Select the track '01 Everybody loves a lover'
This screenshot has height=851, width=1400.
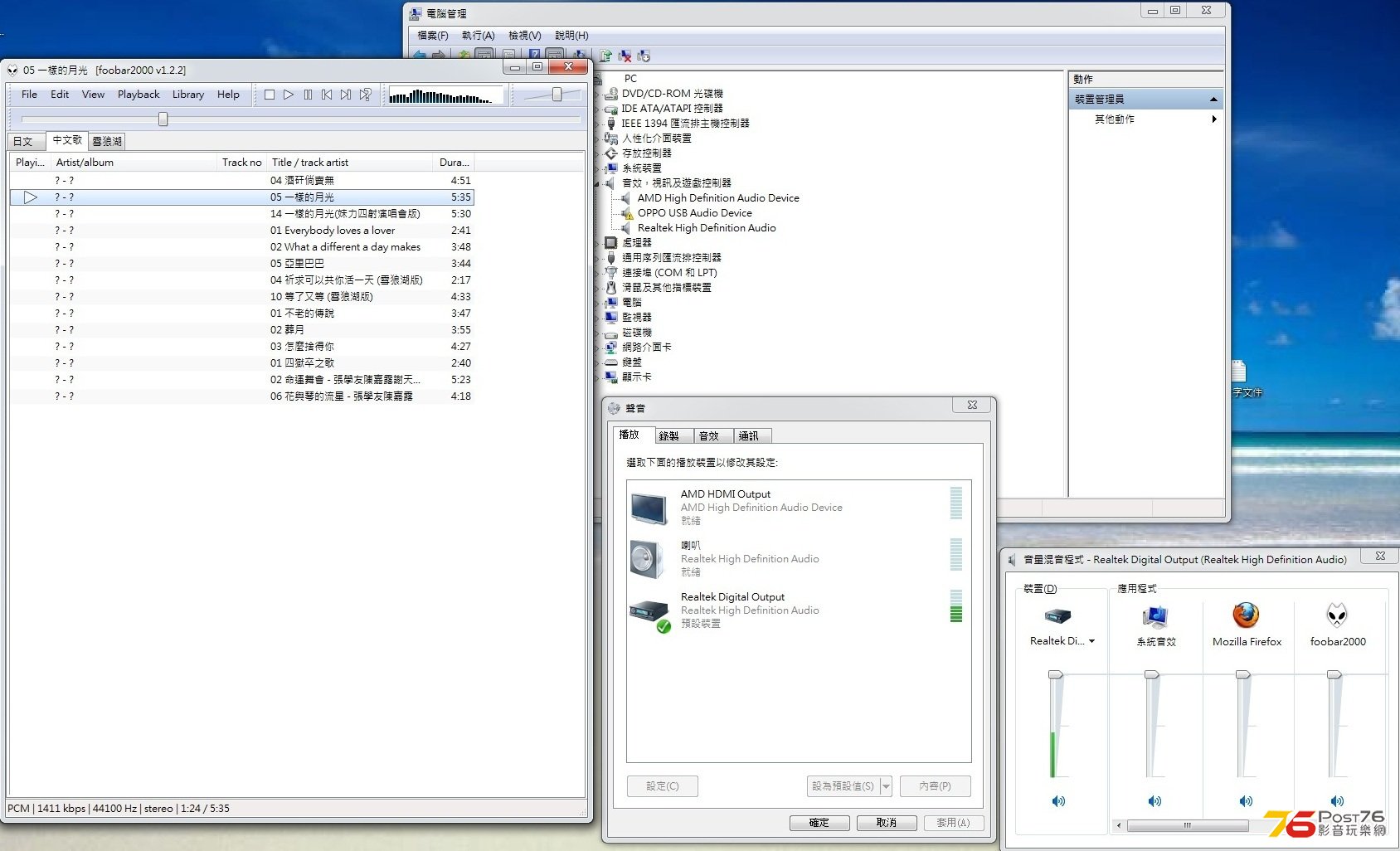pos(241,231)
